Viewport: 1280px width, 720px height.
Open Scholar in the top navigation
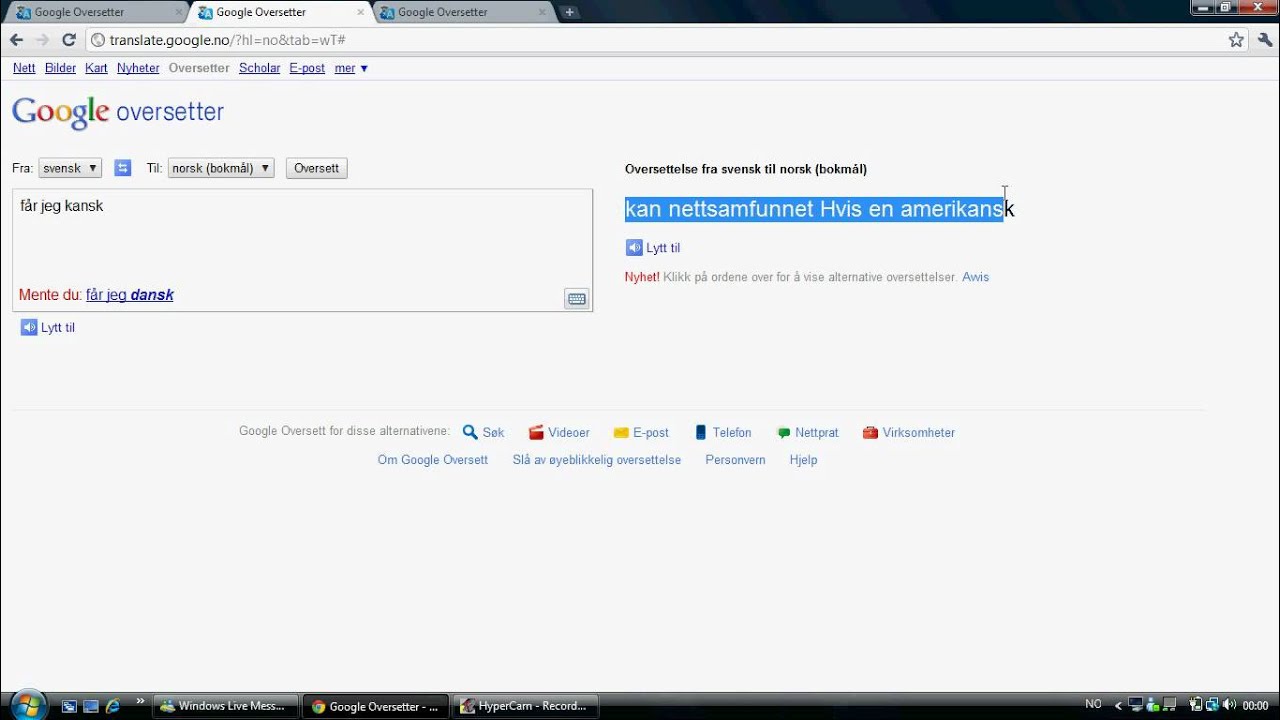[x=259, y=68]
